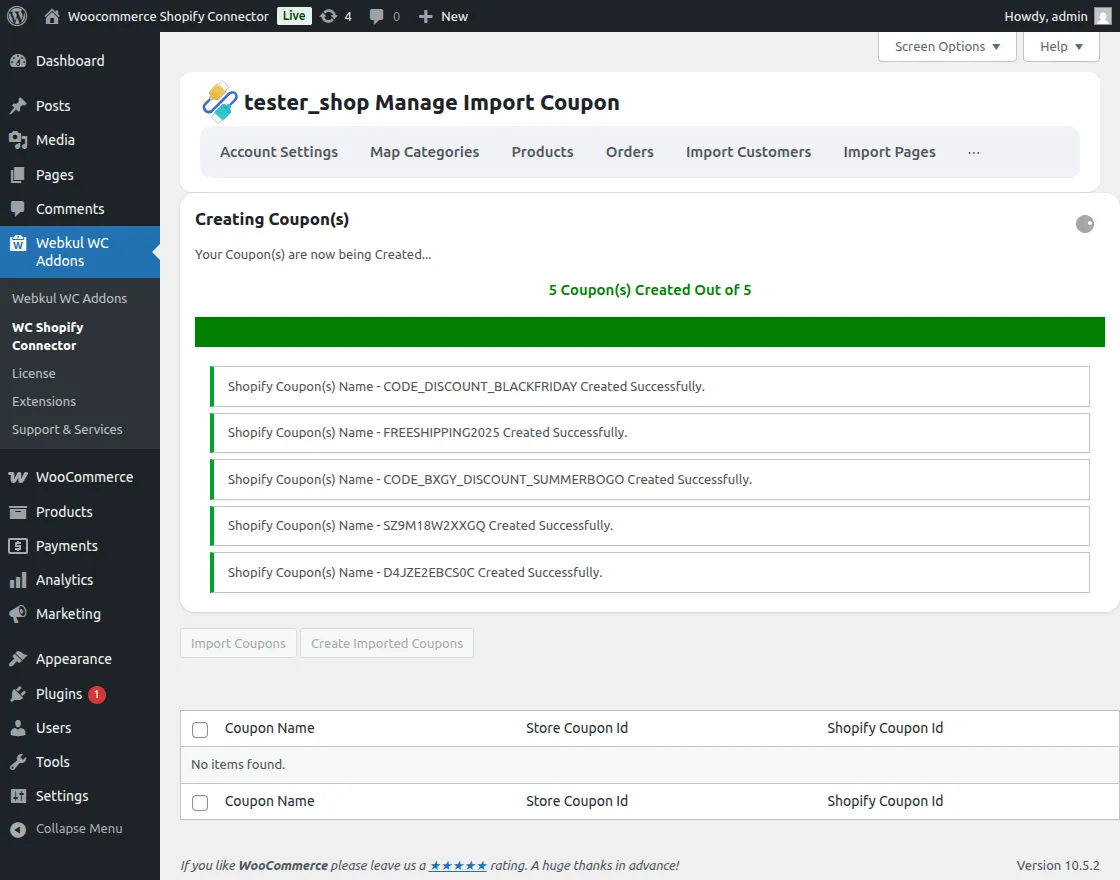Click the WordPress logo icon
Viewport: 1120px width, 880px height.
click(x=16, y=16)
